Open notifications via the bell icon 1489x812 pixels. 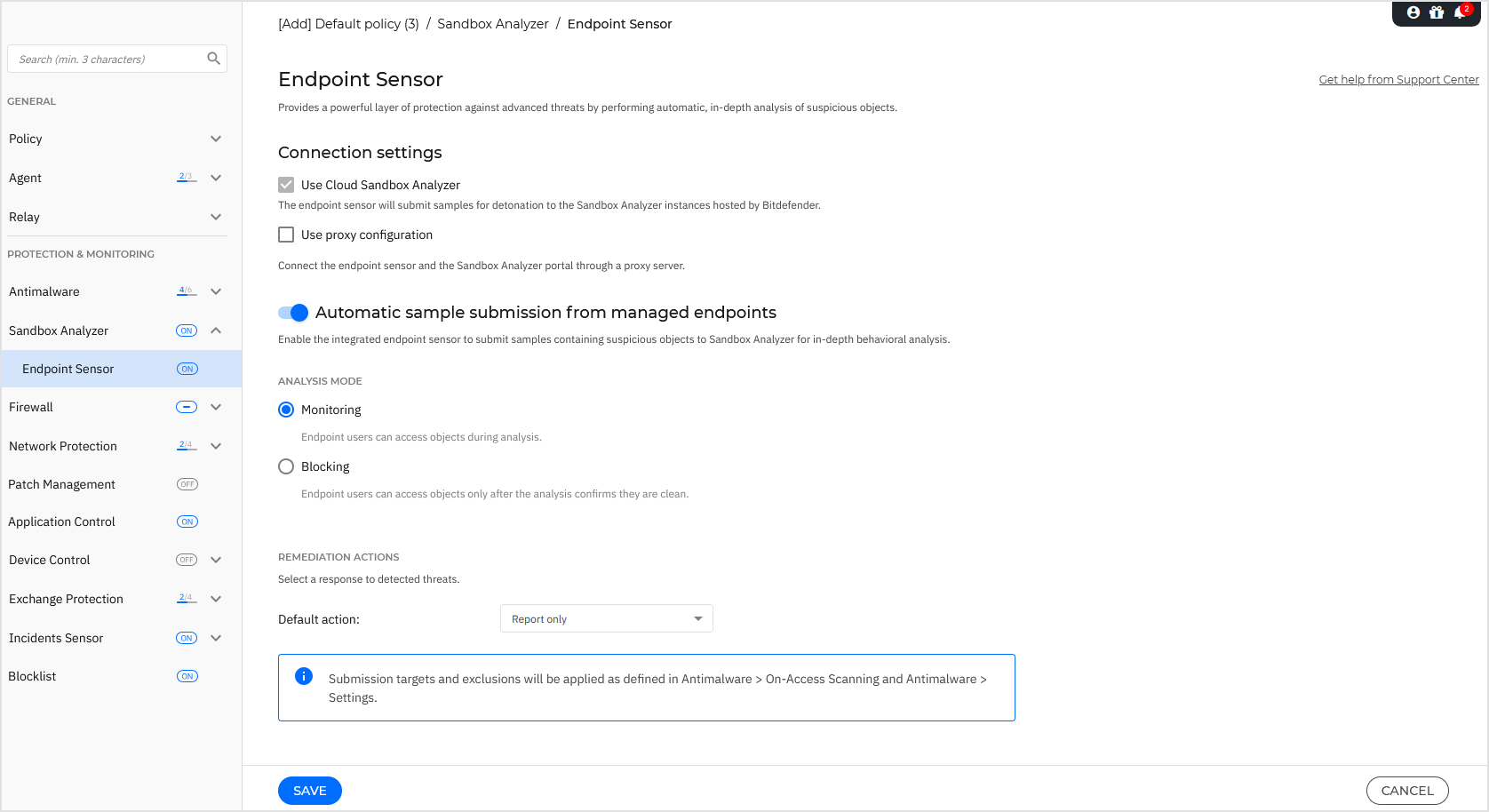point(1461,12)
